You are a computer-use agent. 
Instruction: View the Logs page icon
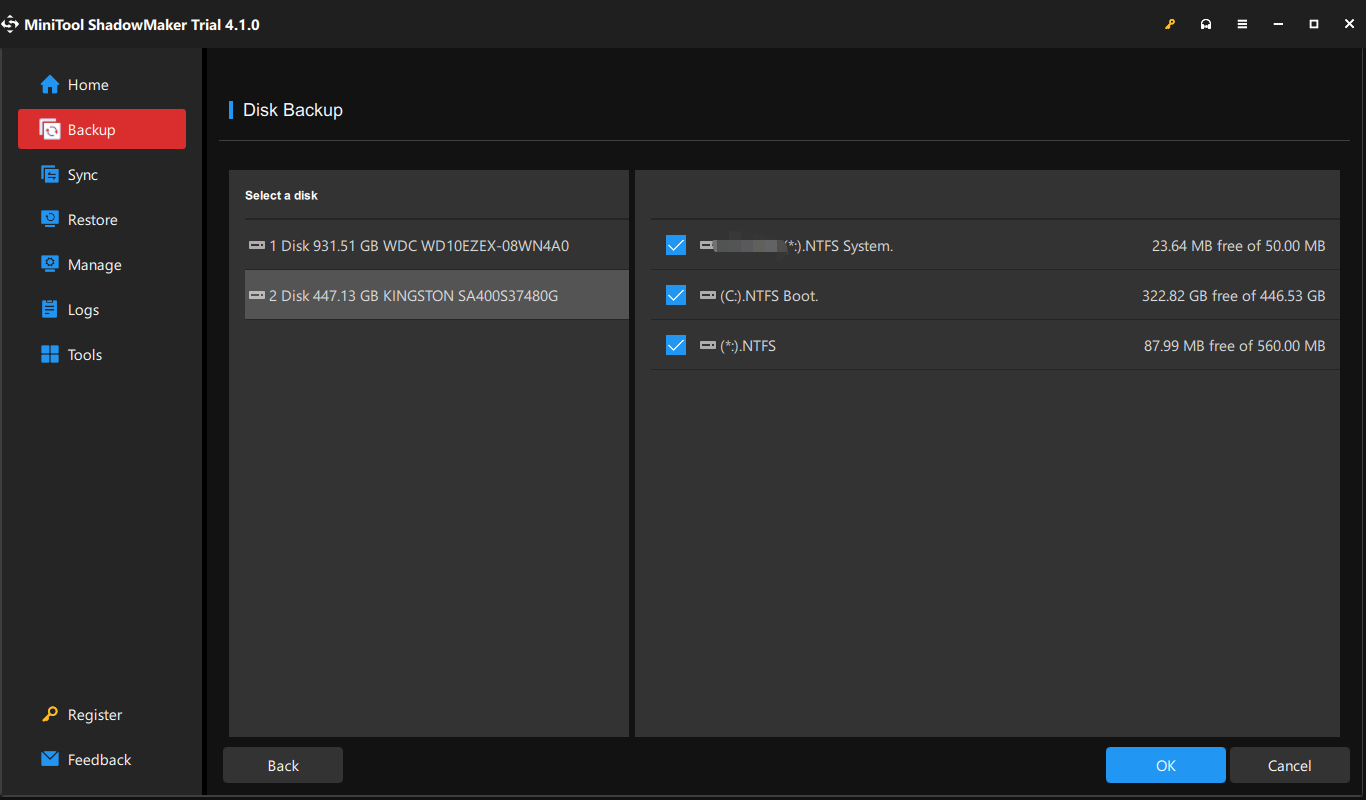50,310
